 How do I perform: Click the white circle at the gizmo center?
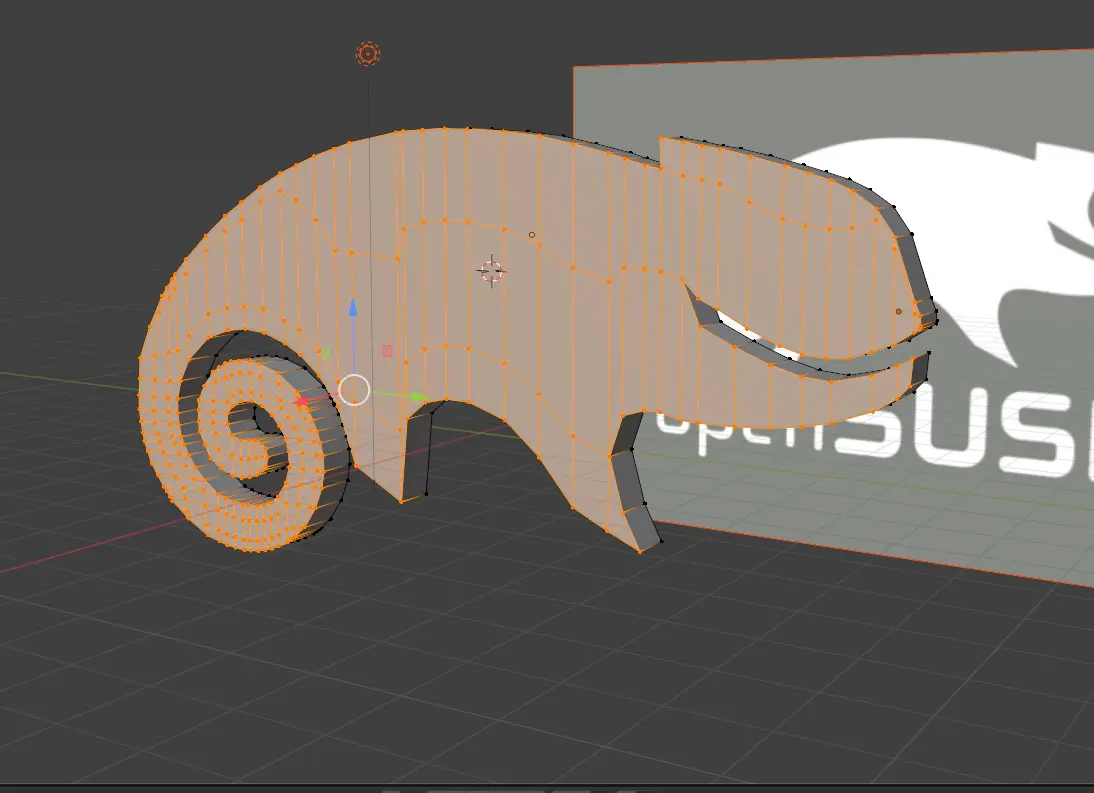tap(355, 389)
